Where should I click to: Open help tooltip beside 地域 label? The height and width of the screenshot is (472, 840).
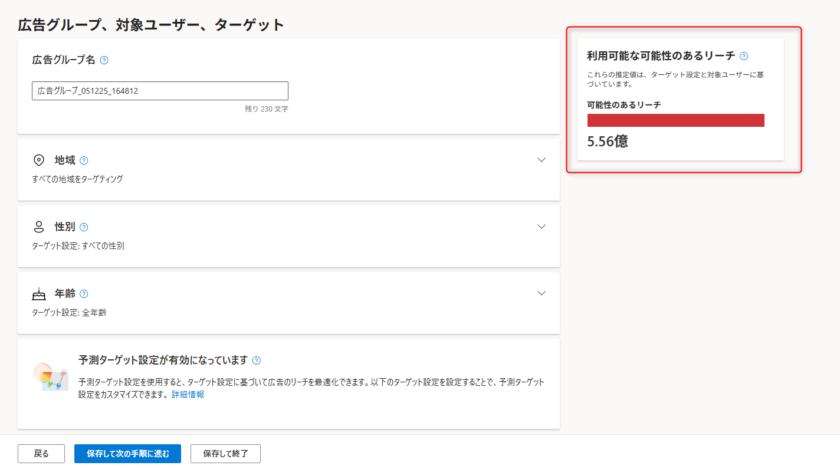pos(84,160)
